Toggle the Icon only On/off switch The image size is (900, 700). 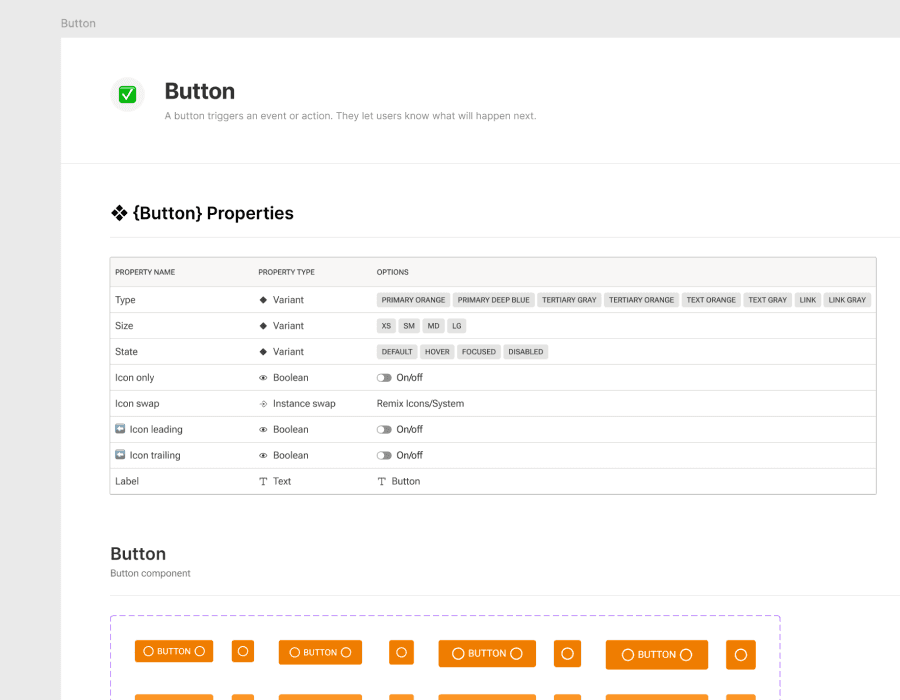click(x=384, y=377)
